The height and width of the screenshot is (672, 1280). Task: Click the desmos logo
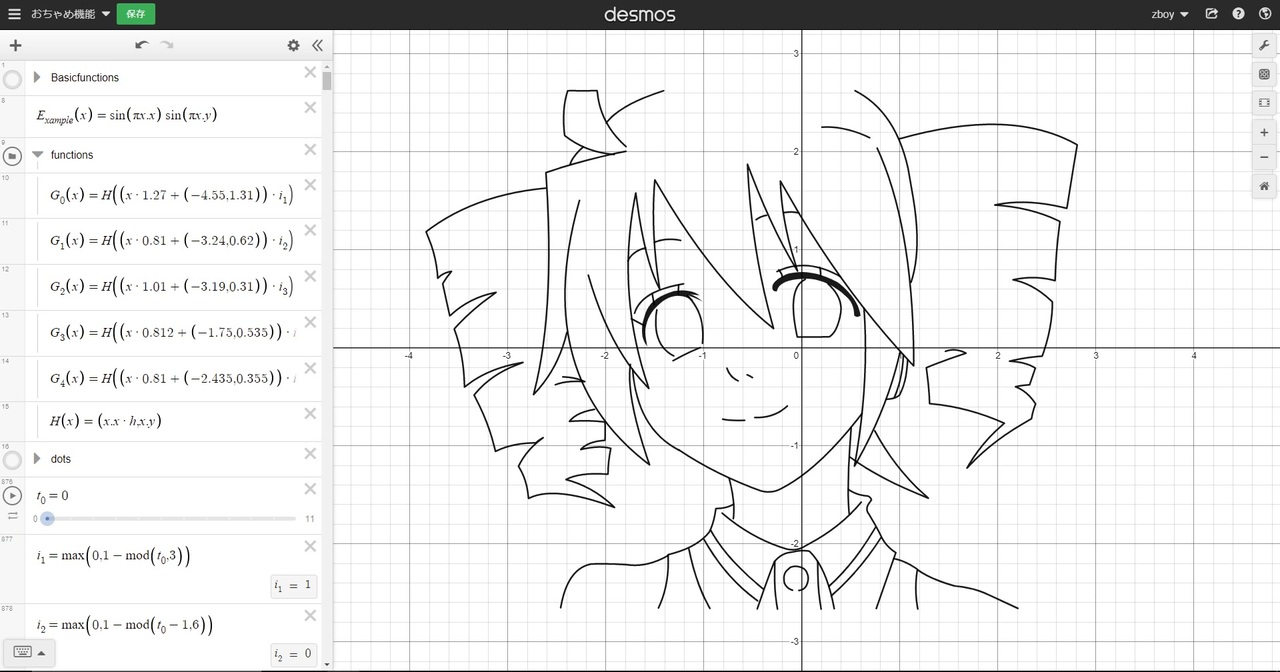click(640, 14)
